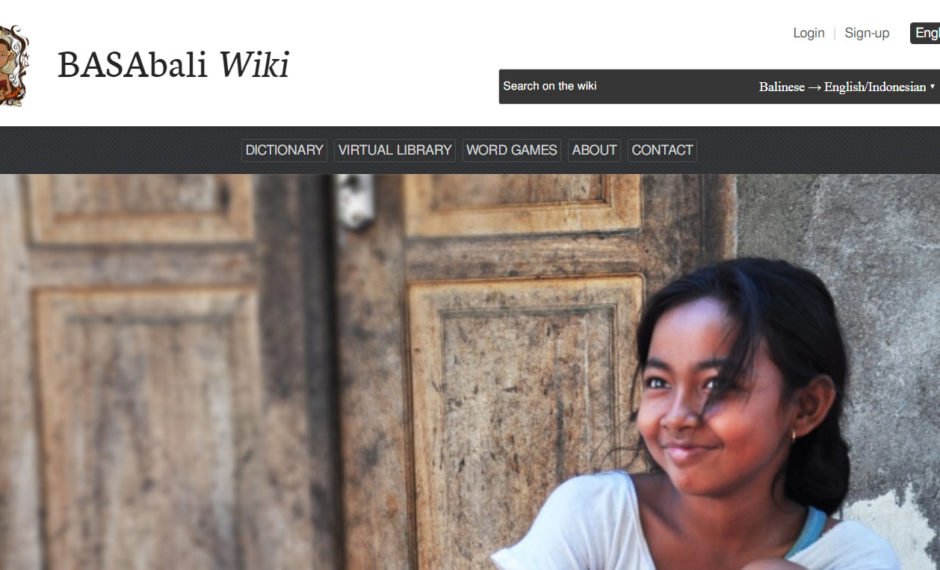Image resolution: width=940 pixels, height=570 pixels.
Task: Open the VIRTUAL LIBRARY menu item
Action: [x=394, y=150]
